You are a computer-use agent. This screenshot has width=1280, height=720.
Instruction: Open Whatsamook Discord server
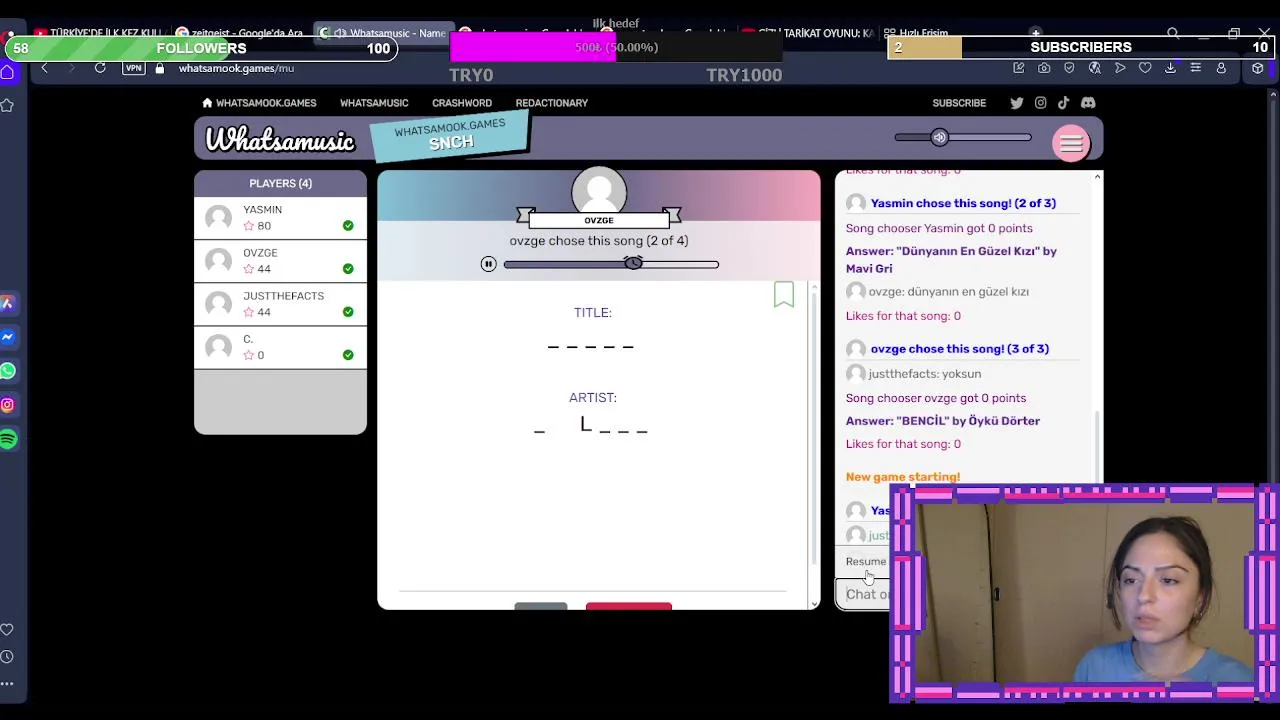click(1088, 103)
